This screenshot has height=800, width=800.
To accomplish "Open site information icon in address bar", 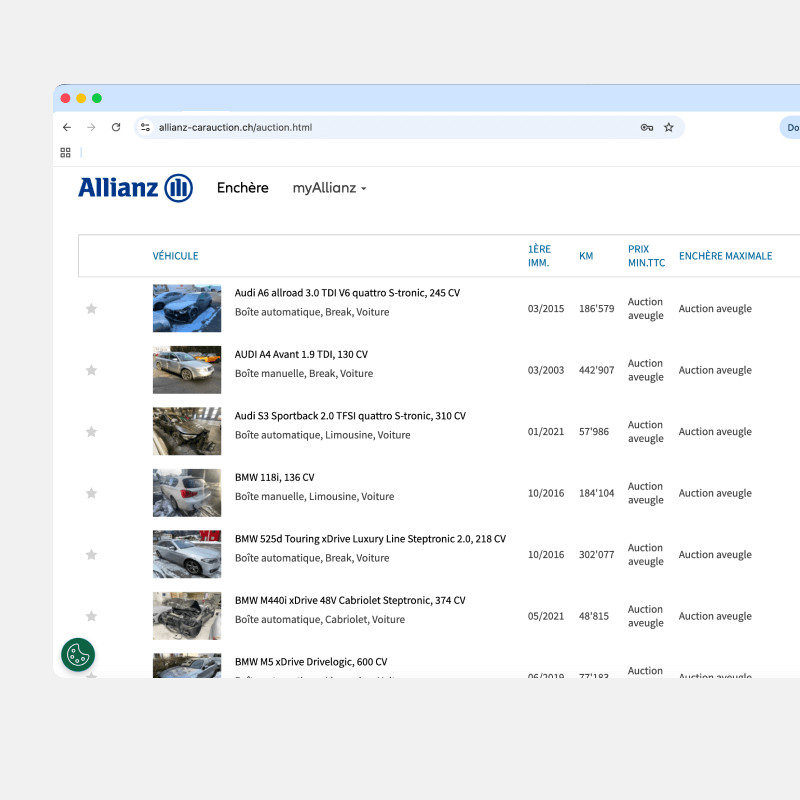I will click(x=145, y=128).
